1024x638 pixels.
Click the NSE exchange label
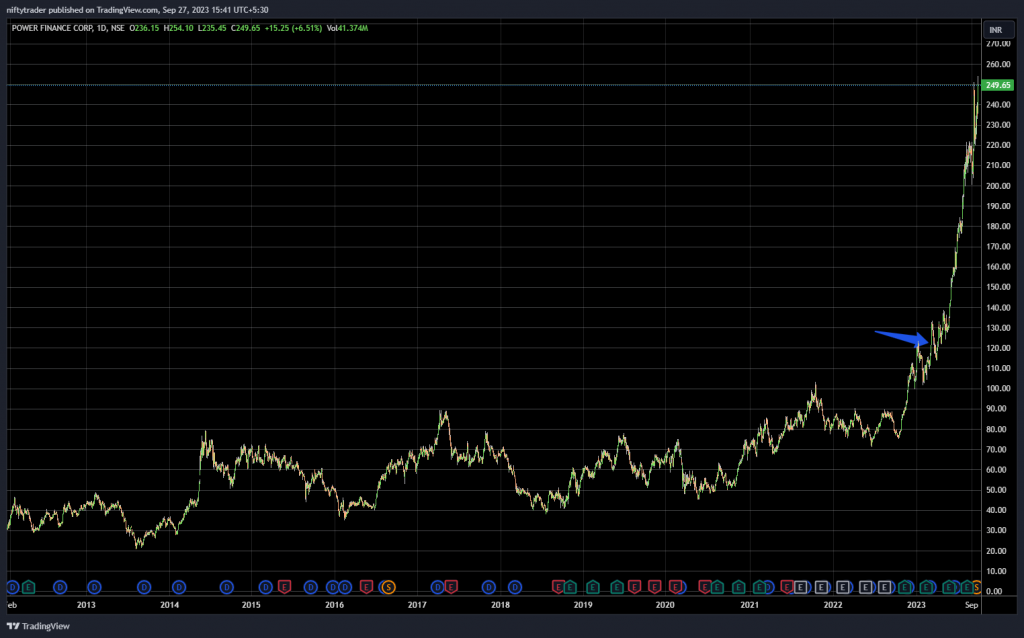(x=118, y=28)
